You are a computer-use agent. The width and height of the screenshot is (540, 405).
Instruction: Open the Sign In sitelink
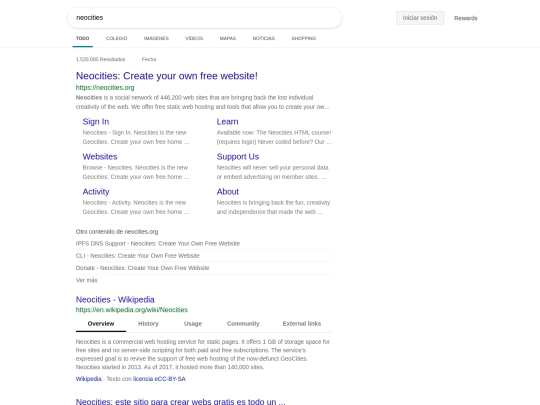96,122
